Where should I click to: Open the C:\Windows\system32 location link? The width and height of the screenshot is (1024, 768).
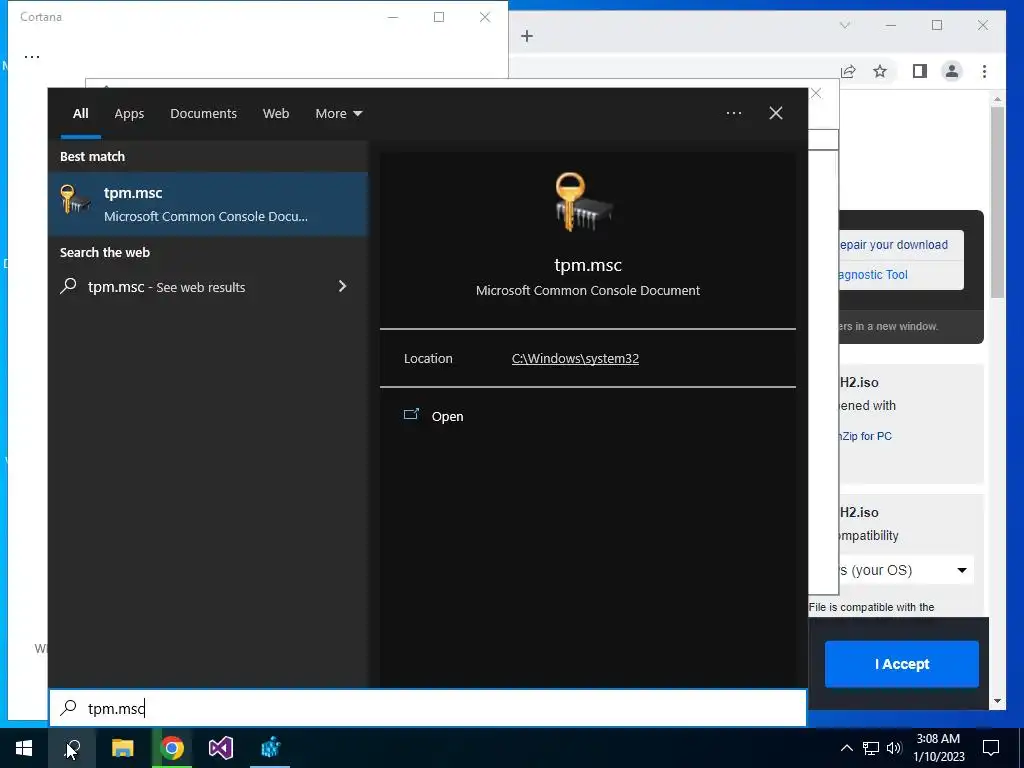575,359
